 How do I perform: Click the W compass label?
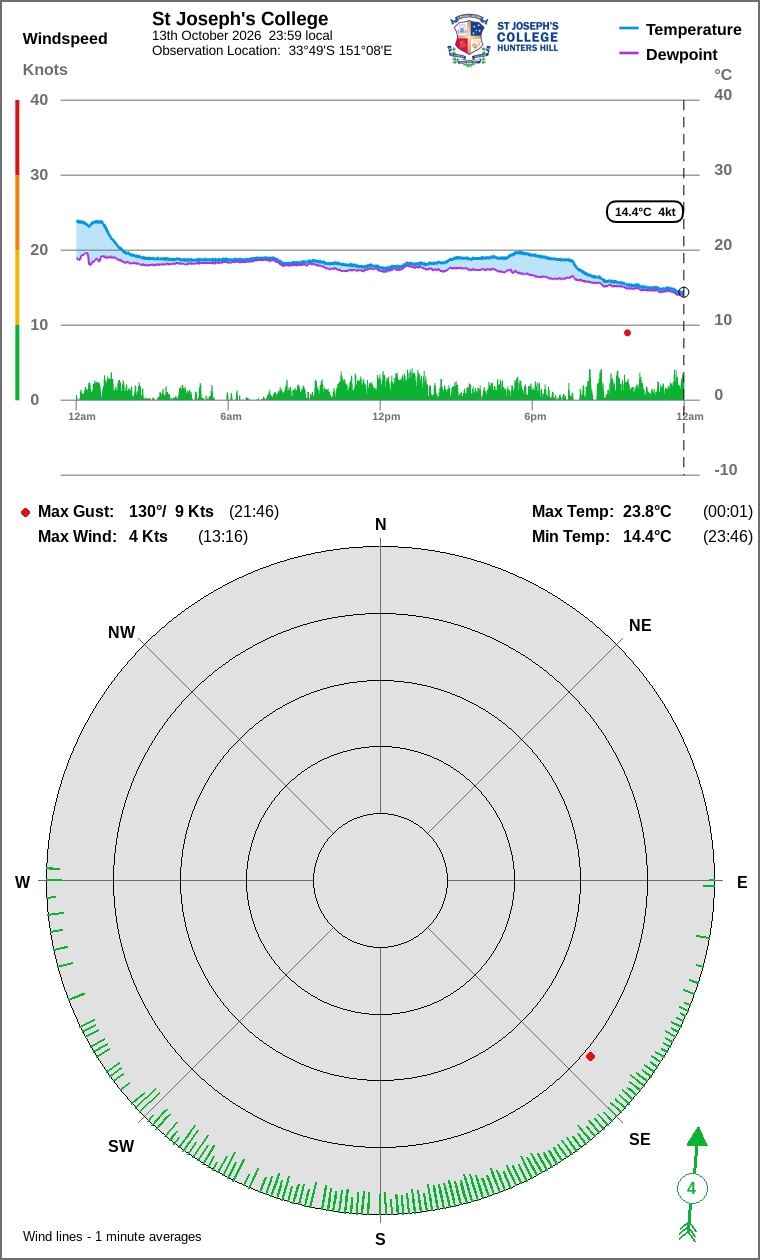[22, 882]
